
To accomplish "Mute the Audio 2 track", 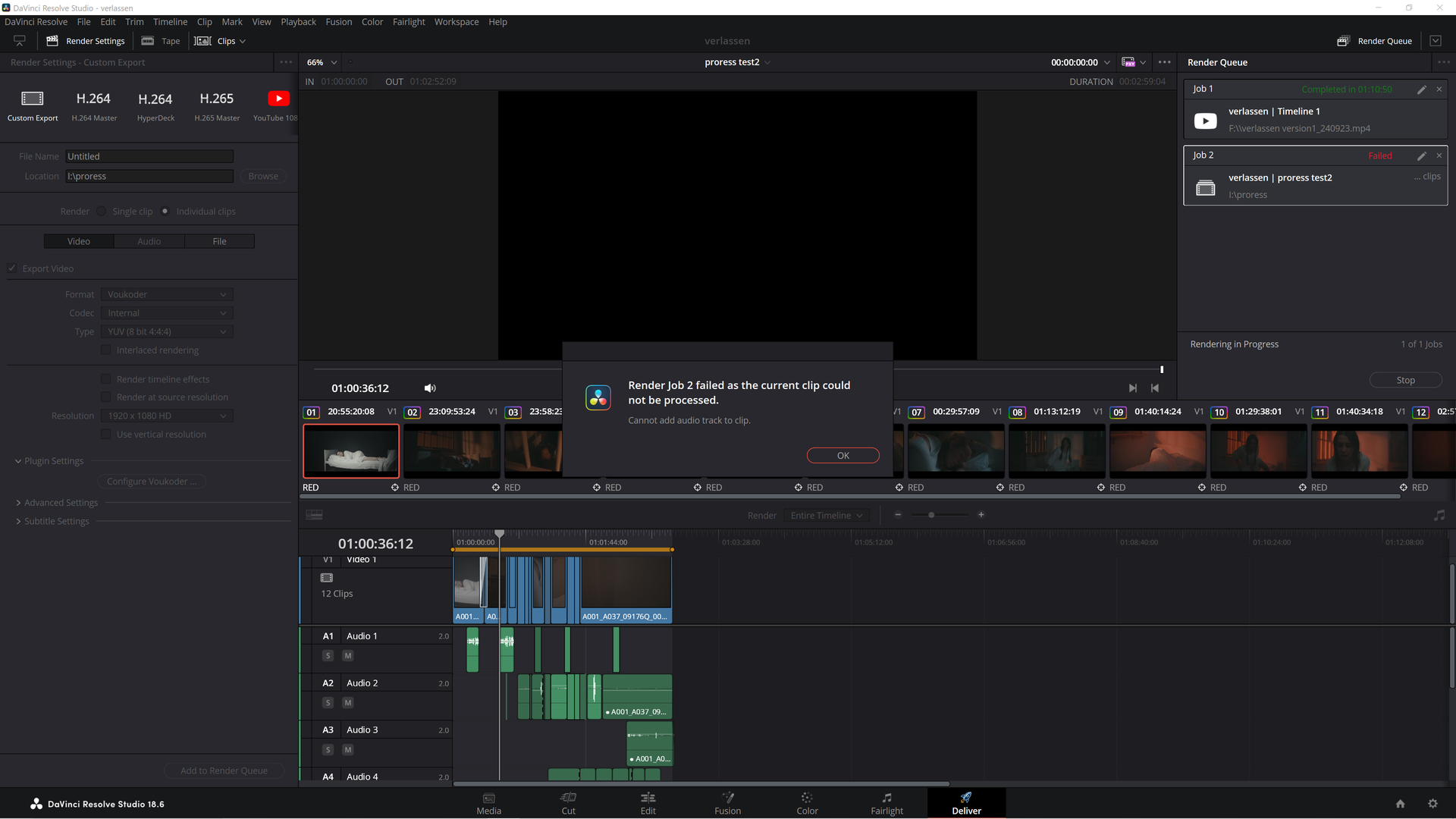I will pos(348,703).
